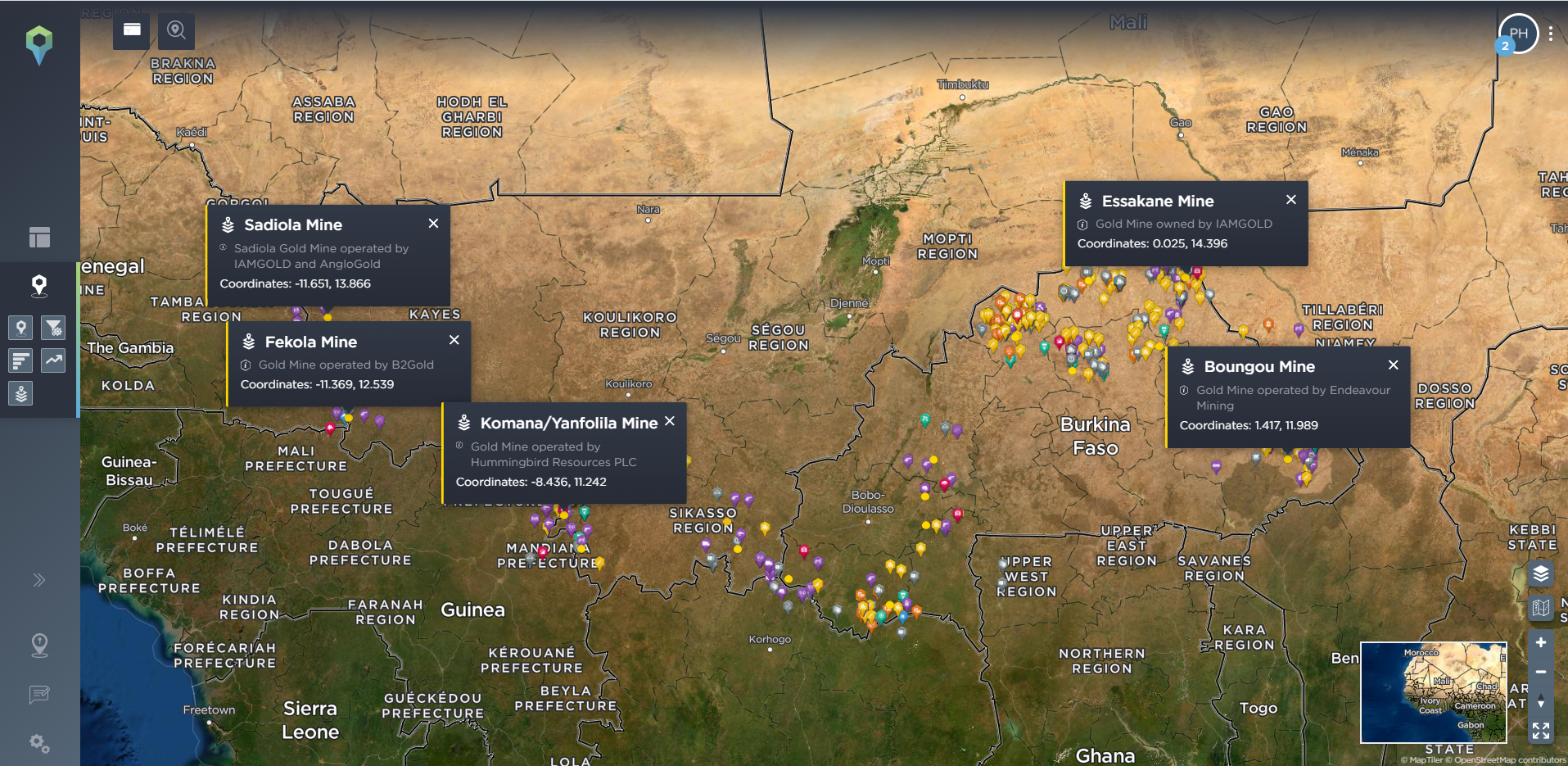Click the mine icon in Komana/Yanfolila popup
The height and width of the screenshot is (766, 1568).
click(464, 423)
